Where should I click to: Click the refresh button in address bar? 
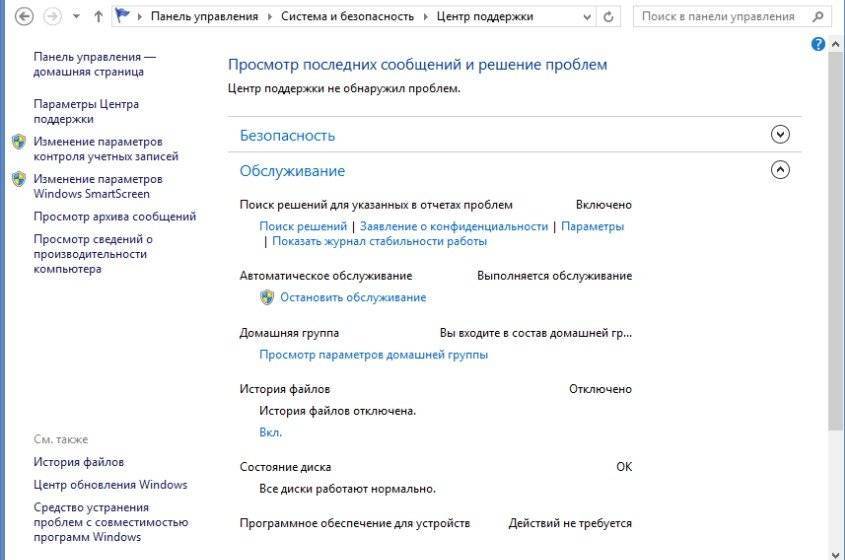pyautogui.click(x=609, y=17)
